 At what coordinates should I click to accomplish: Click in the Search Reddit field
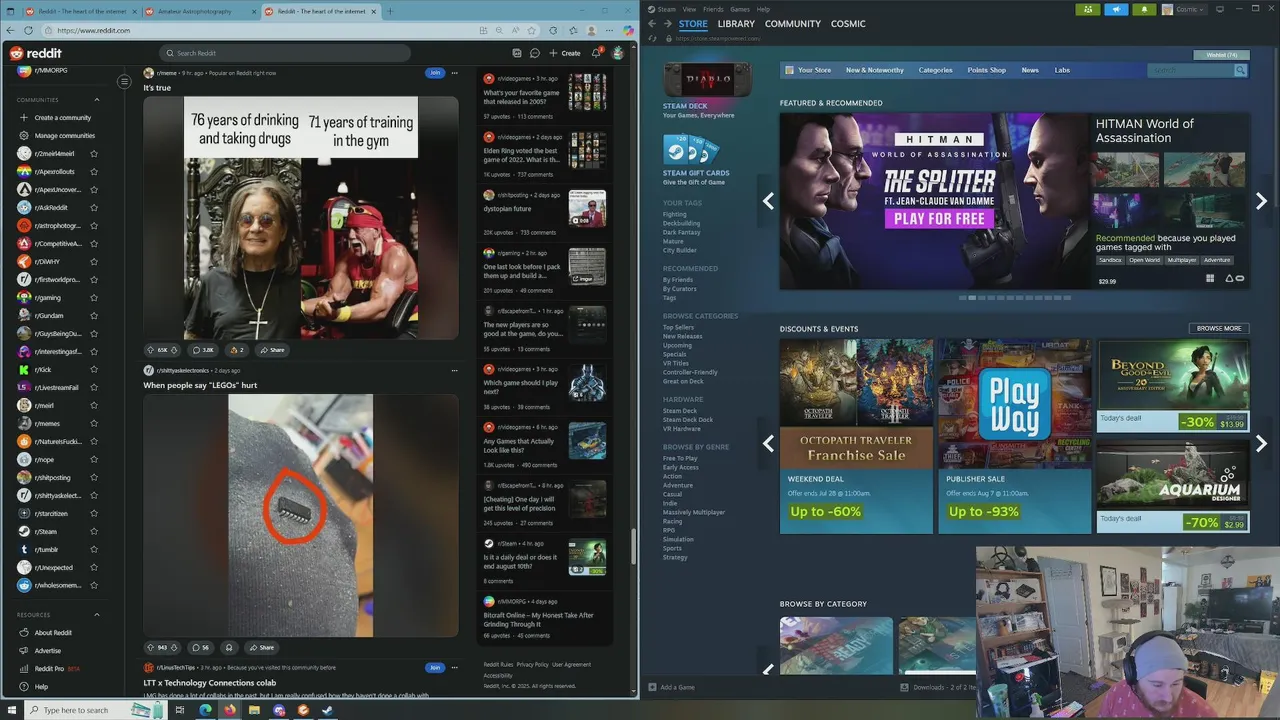coord(285,53)
